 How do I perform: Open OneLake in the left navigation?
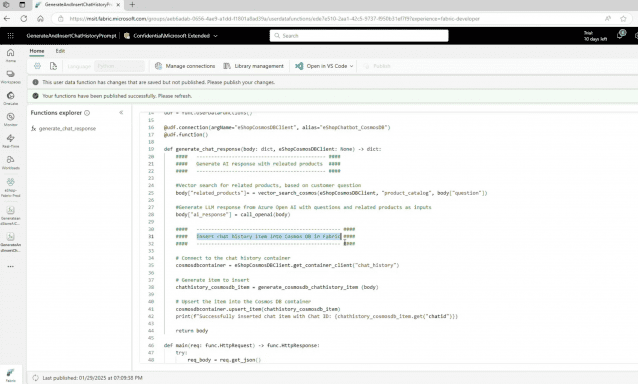tap(11, 98)
